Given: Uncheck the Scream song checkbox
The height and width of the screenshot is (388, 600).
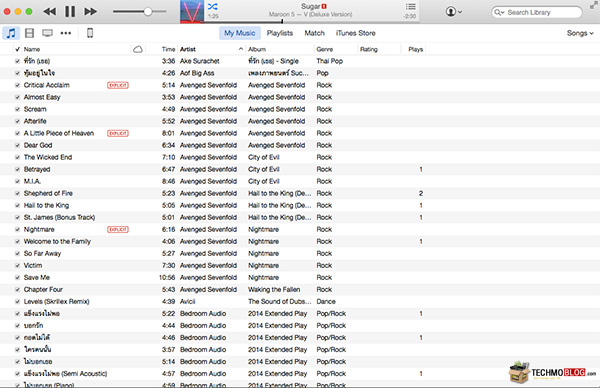Looking at the screenshot, I should click(17, 109).
